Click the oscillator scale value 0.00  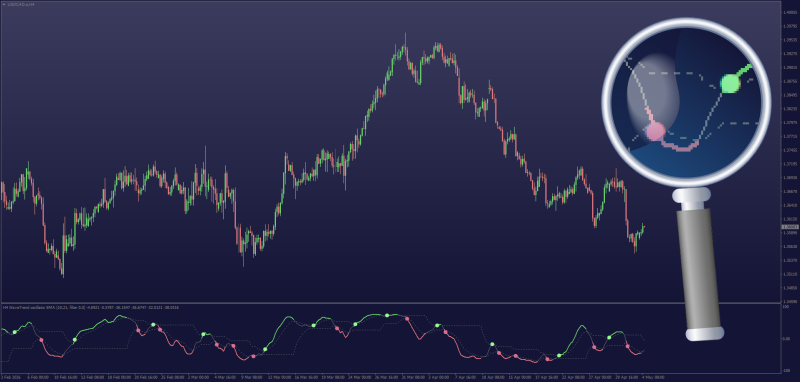pyautogui.click(x=786, y=338)
